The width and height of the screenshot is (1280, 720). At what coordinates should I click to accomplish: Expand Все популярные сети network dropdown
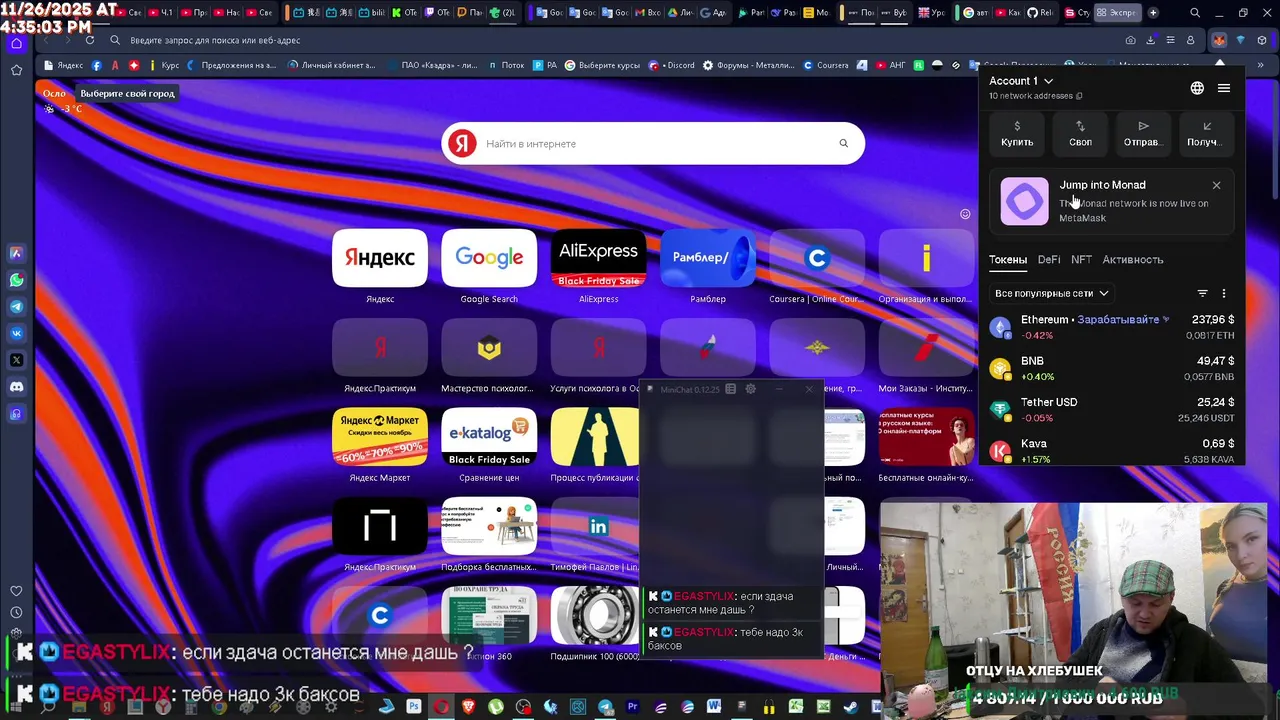coord(1052,293)
